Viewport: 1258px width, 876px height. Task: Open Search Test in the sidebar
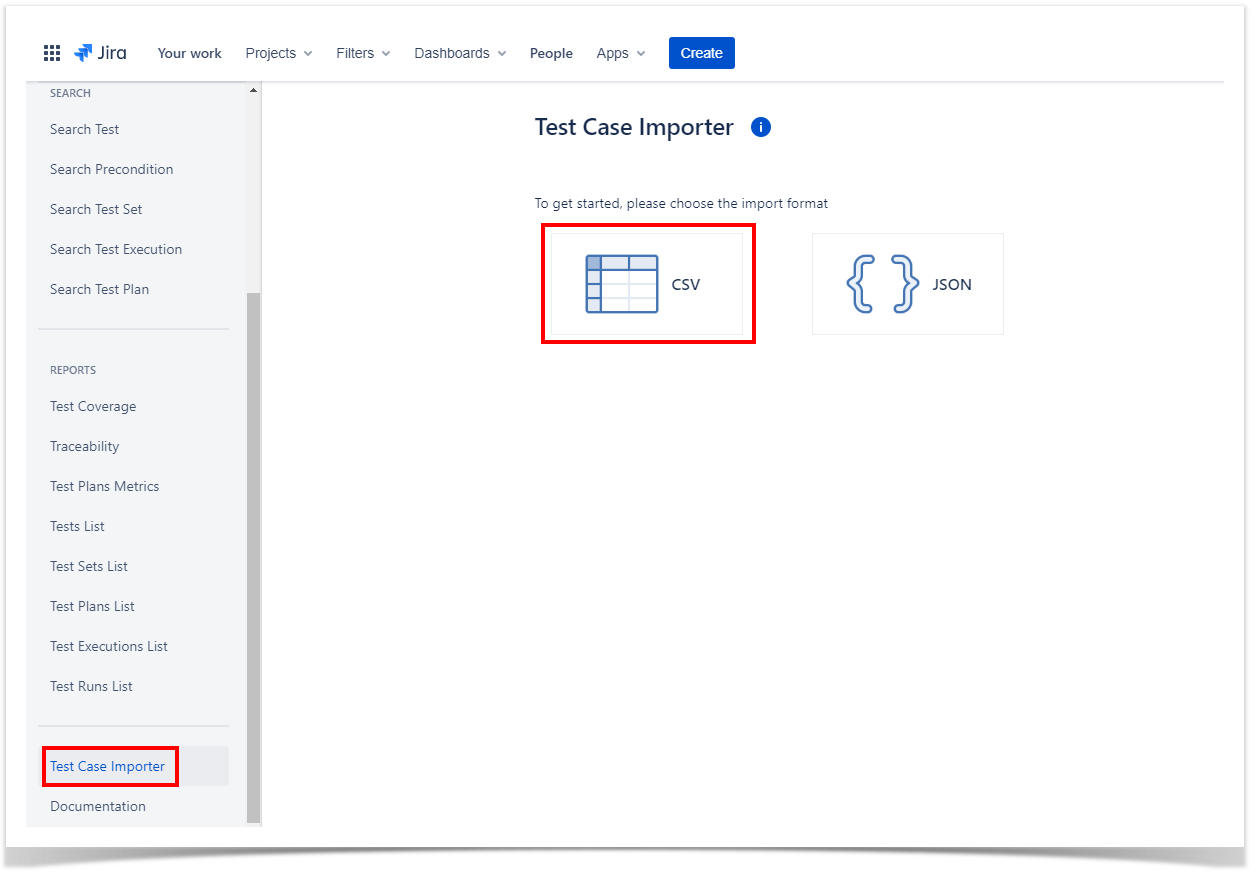pos(85,129)
